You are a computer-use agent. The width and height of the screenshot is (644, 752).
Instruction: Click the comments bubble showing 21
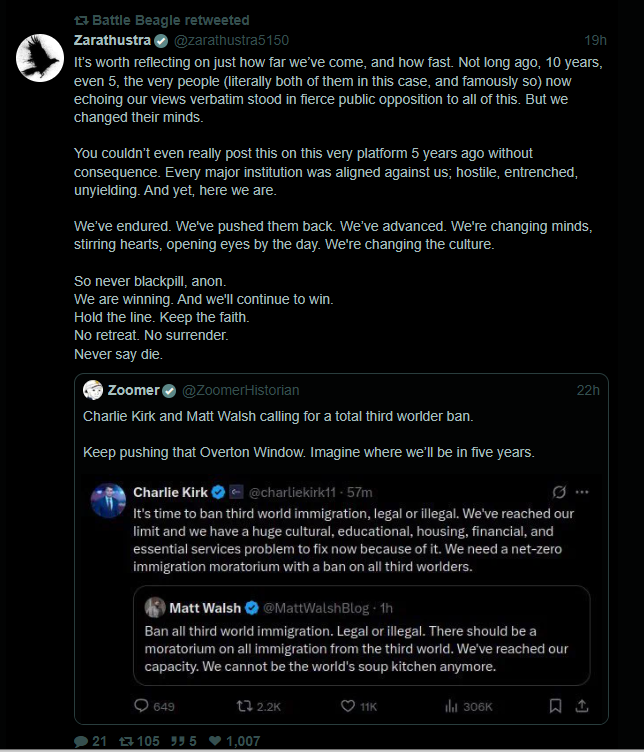[x=81, y=741]
